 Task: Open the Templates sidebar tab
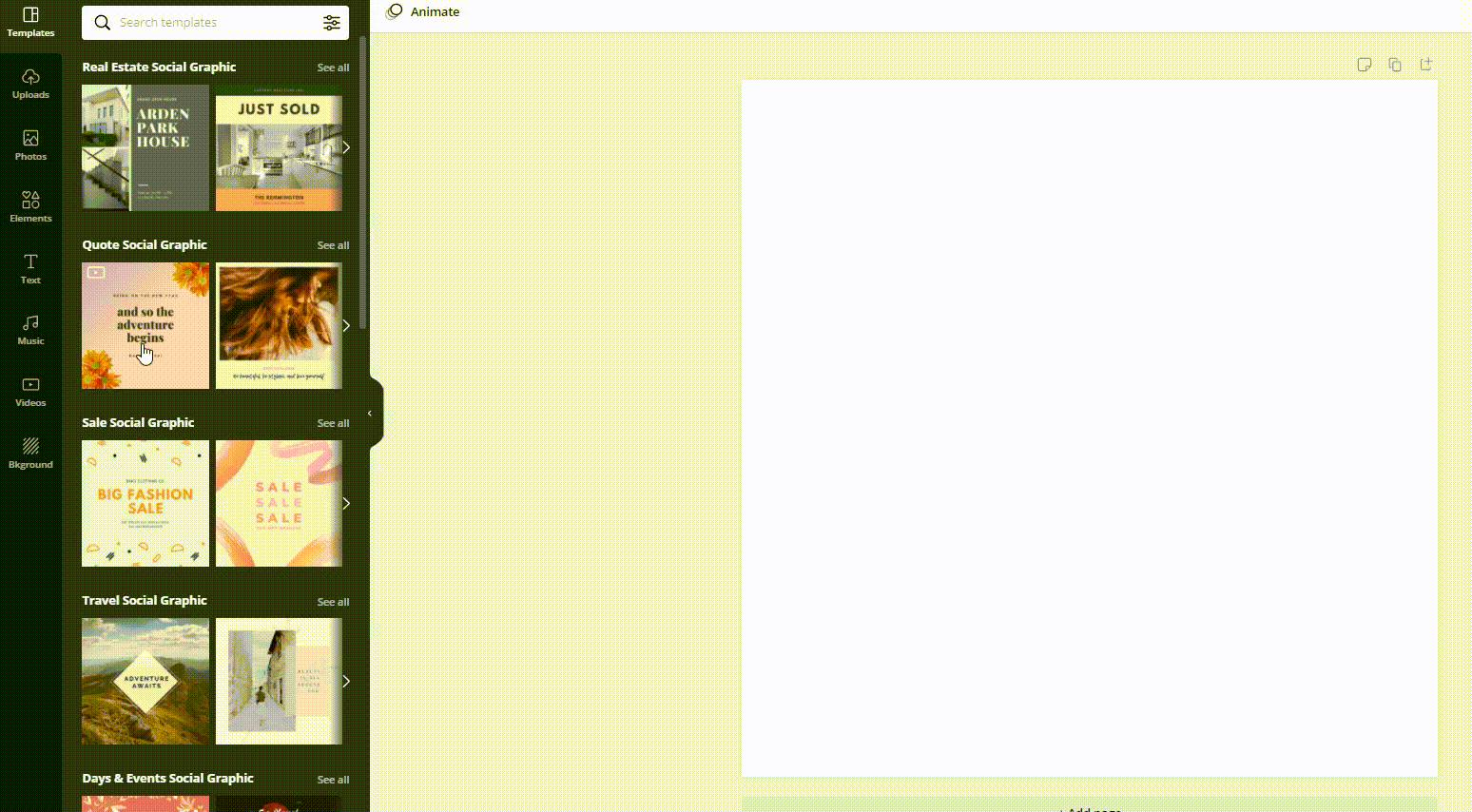30,23
